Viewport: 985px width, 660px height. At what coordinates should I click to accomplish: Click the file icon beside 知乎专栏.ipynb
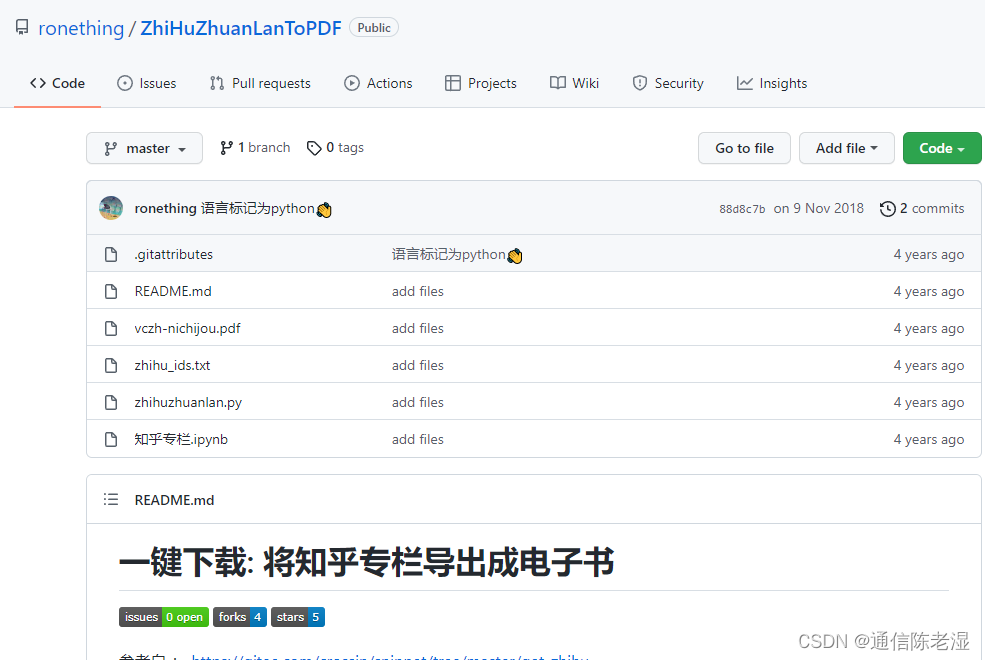point(111,440)
